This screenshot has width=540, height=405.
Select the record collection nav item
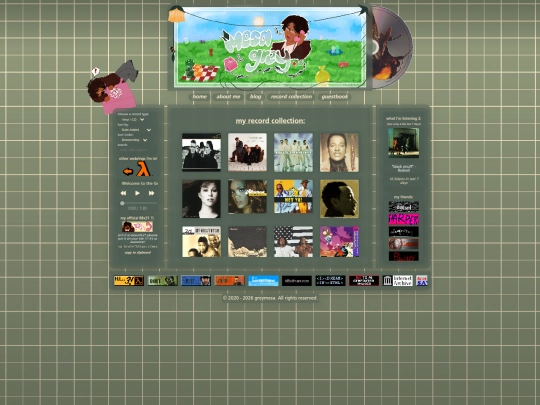point(291,97)
